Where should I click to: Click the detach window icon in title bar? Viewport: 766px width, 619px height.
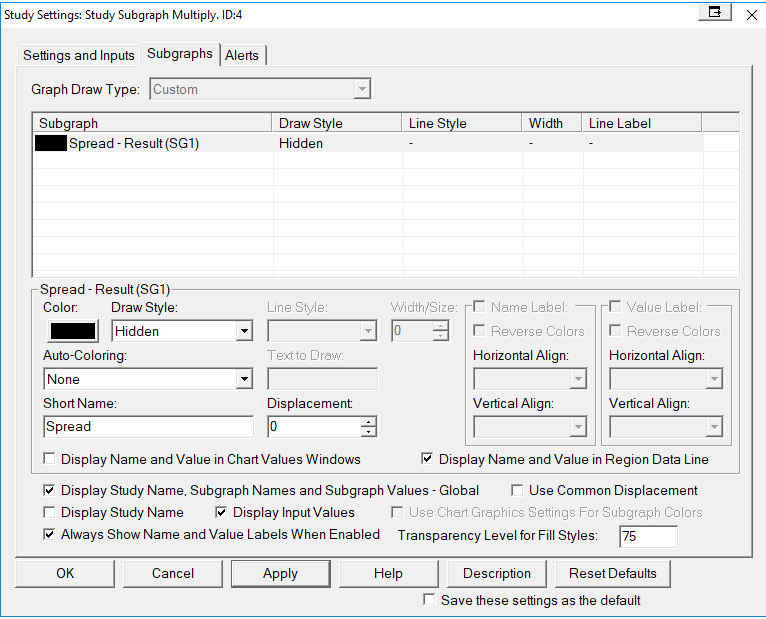click(714, 12)
